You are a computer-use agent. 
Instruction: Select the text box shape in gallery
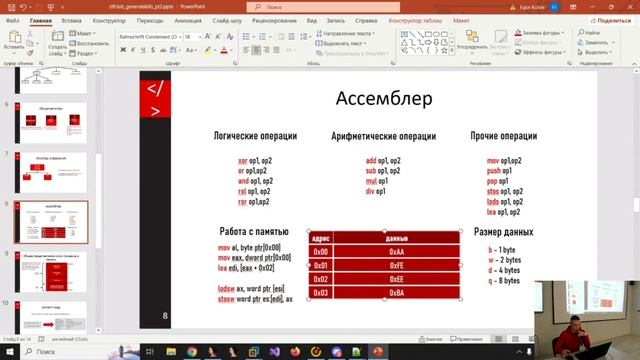pyautogui.click(x=404, y=34)
